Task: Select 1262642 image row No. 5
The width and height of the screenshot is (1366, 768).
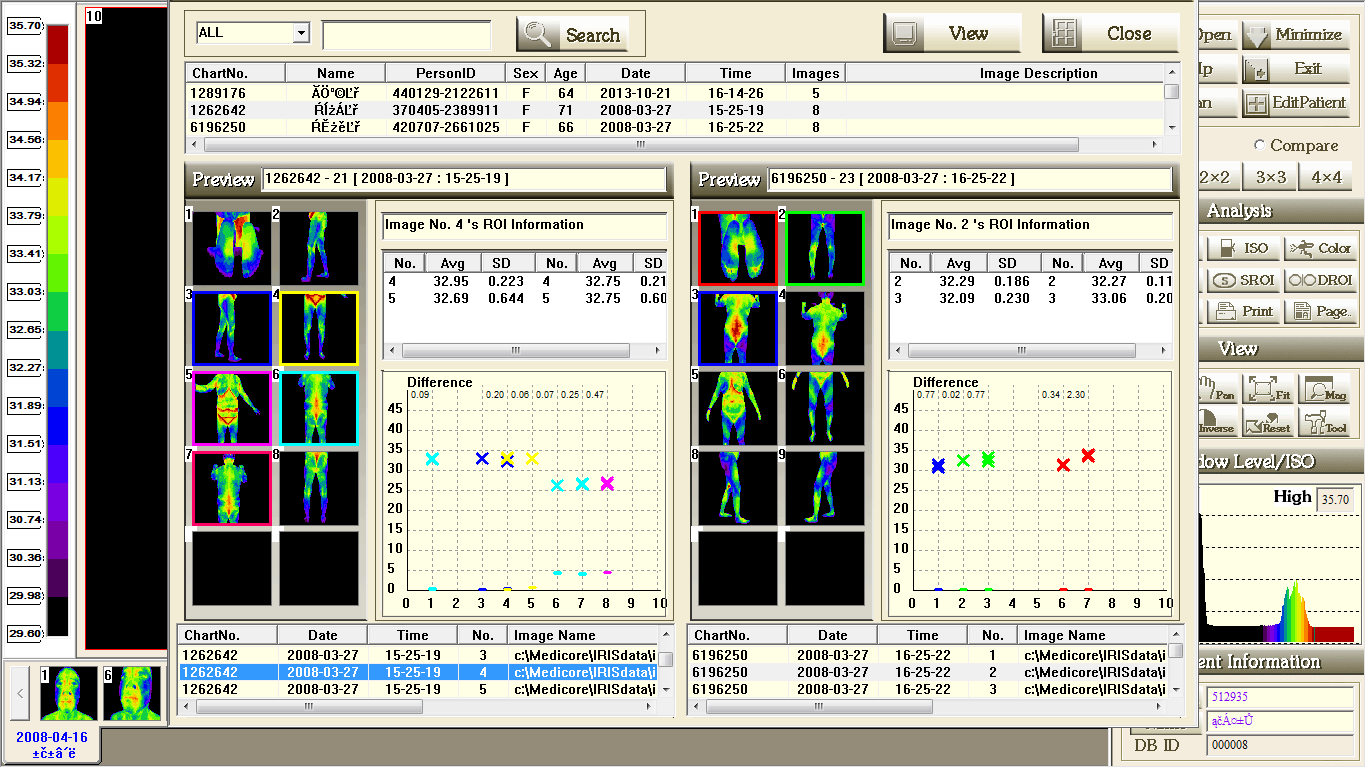Action: [418, 689]
